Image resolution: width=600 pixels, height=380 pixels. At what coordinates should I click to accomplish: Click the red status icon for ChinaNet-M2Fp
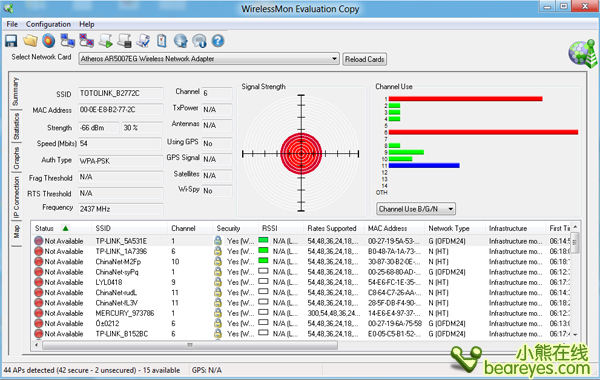[x=39, y=262]
